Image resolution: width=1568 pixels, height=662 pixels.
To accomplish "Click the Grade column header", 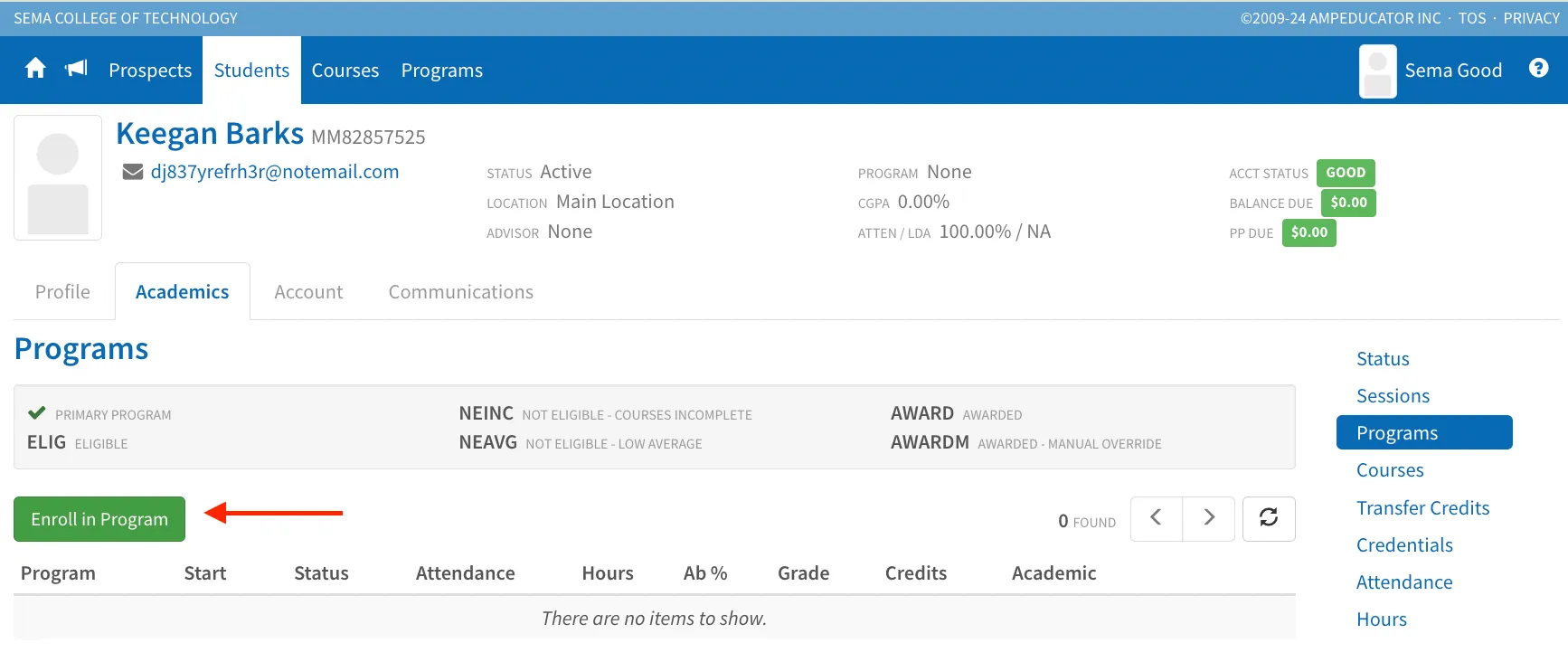I will click(803, 573).
